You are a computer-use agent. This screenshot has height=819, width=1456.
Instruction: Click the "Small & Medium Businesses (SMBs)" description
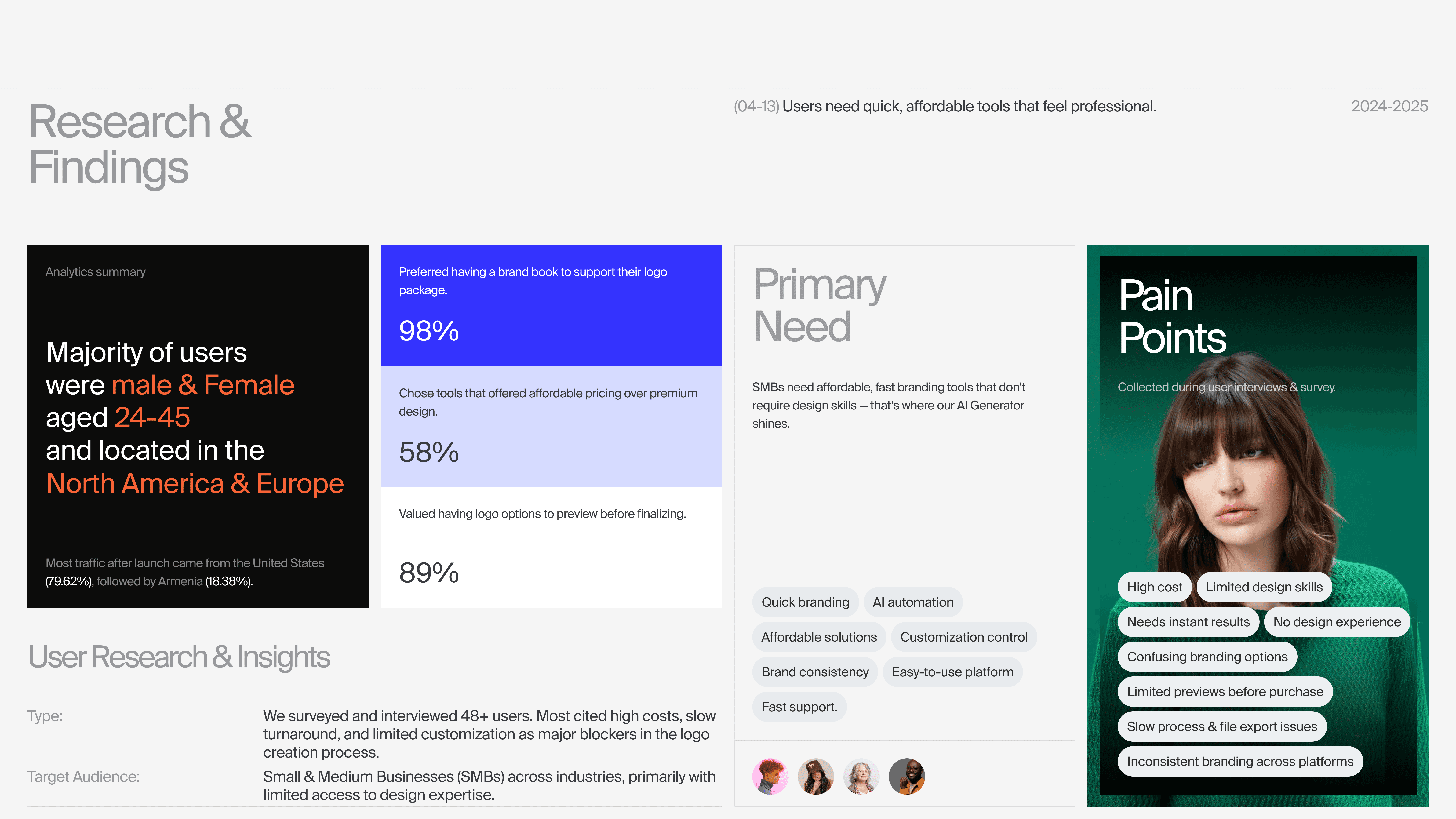point(490,786)
